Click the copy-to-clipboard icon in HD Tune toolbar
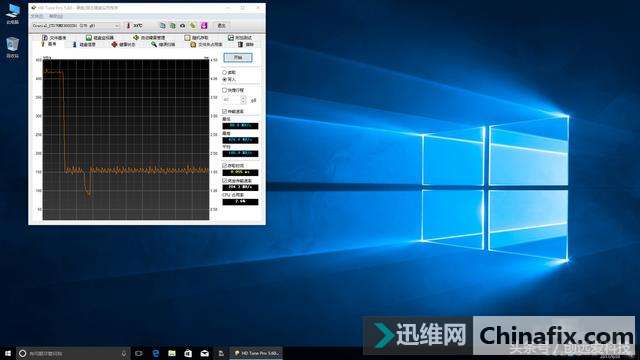 [x=162, y=25]
